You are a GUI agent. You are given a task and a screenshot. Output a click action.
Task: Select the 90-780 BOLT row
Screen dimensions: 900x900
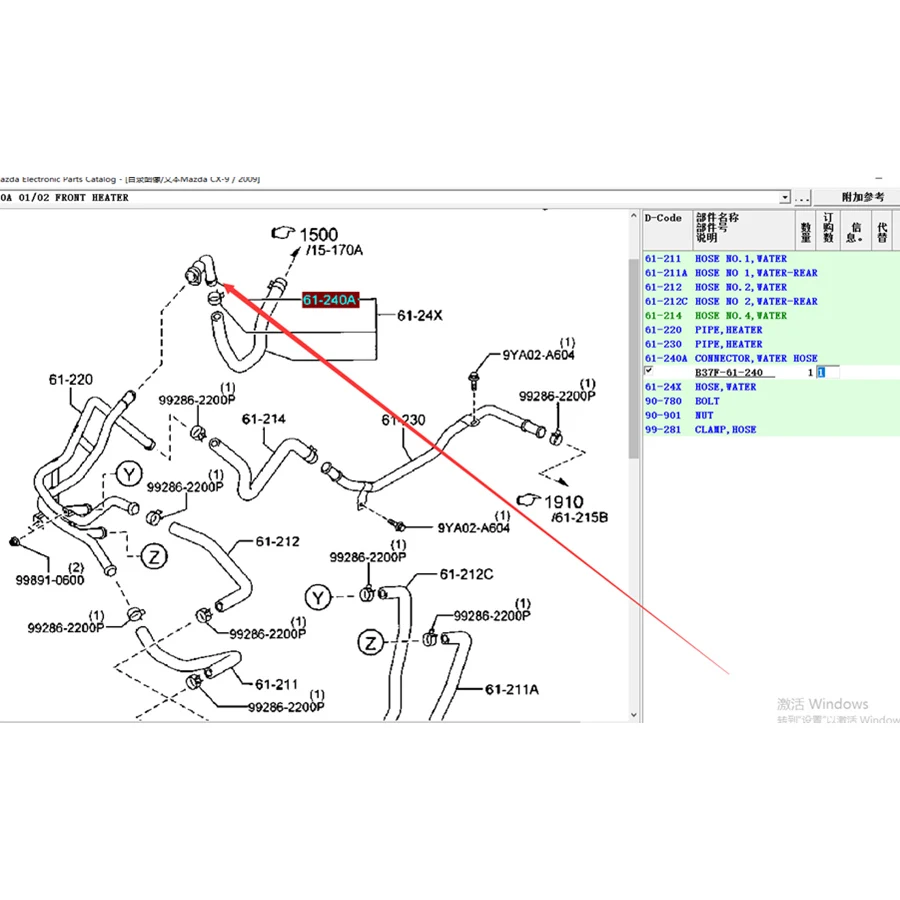pos(771,401)
